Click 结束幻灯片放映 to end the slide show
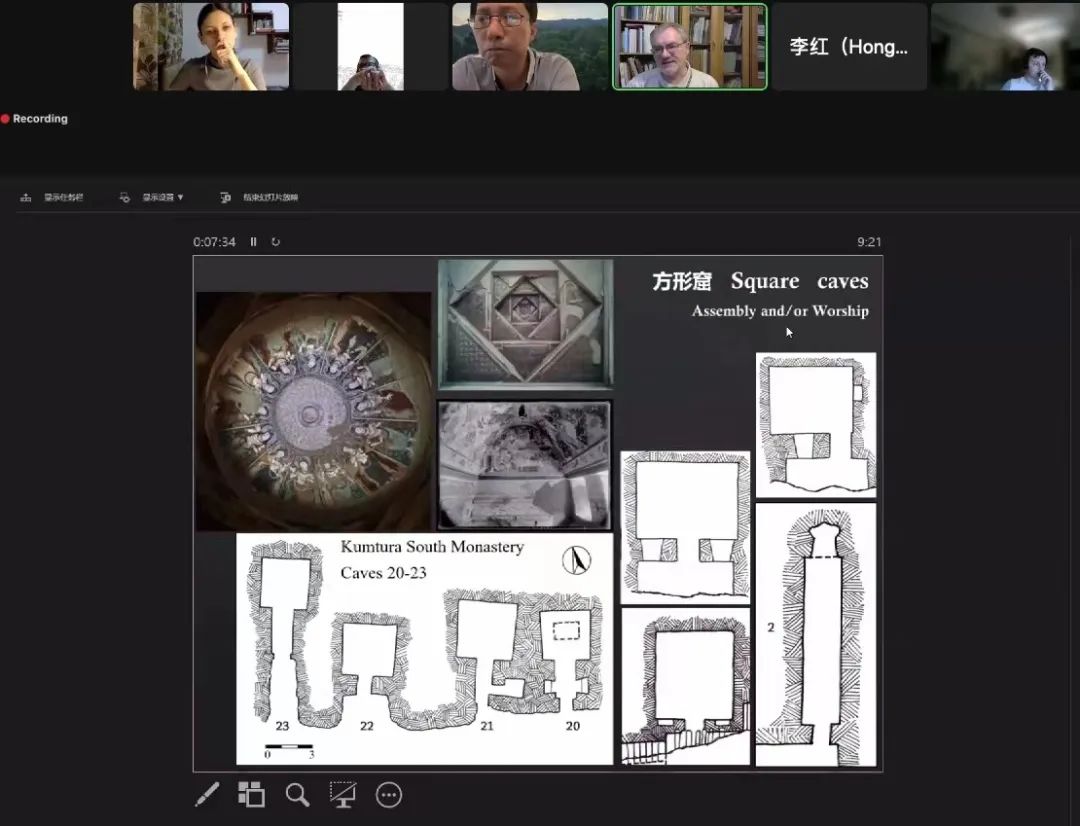This screenshot has width=1080, height=826. coord(260,198)
